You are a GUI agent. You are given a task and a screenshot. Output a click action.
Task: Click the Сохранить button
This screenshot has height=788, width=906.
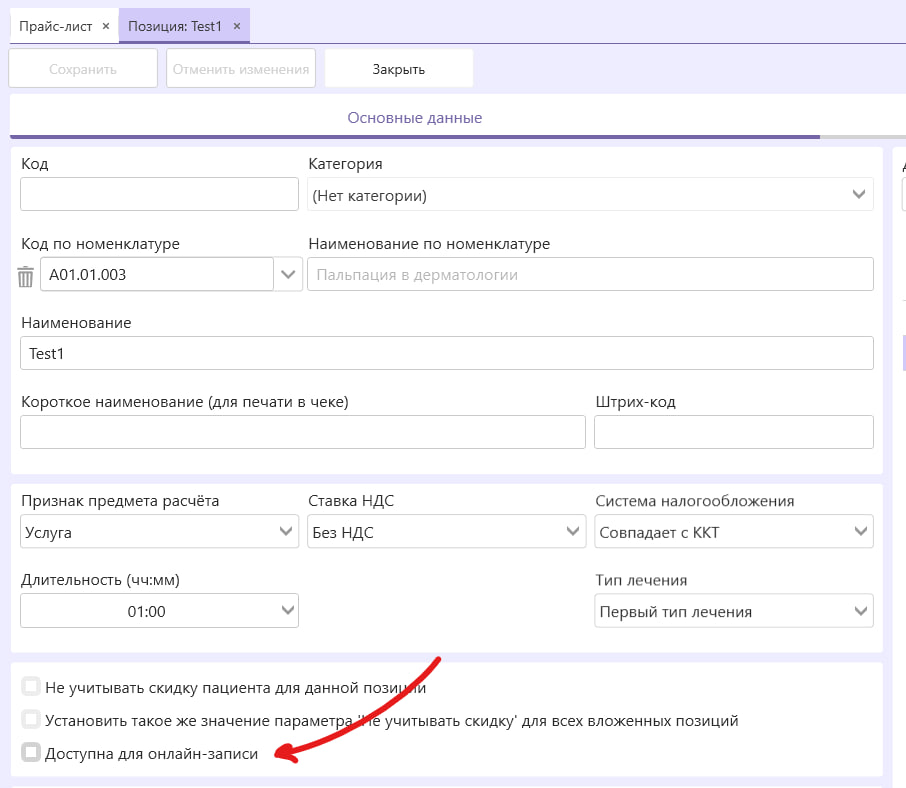[83, 69]
